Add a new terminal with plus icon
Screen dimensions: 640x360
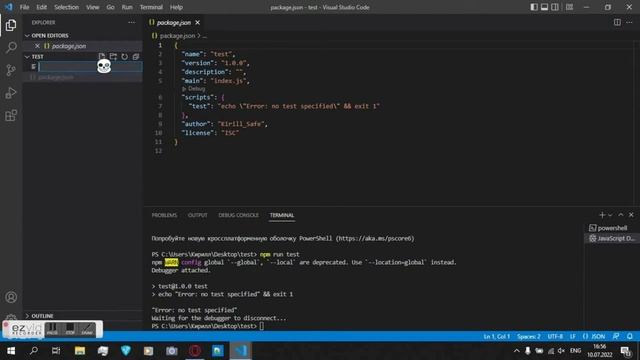[x=602, y=215]
